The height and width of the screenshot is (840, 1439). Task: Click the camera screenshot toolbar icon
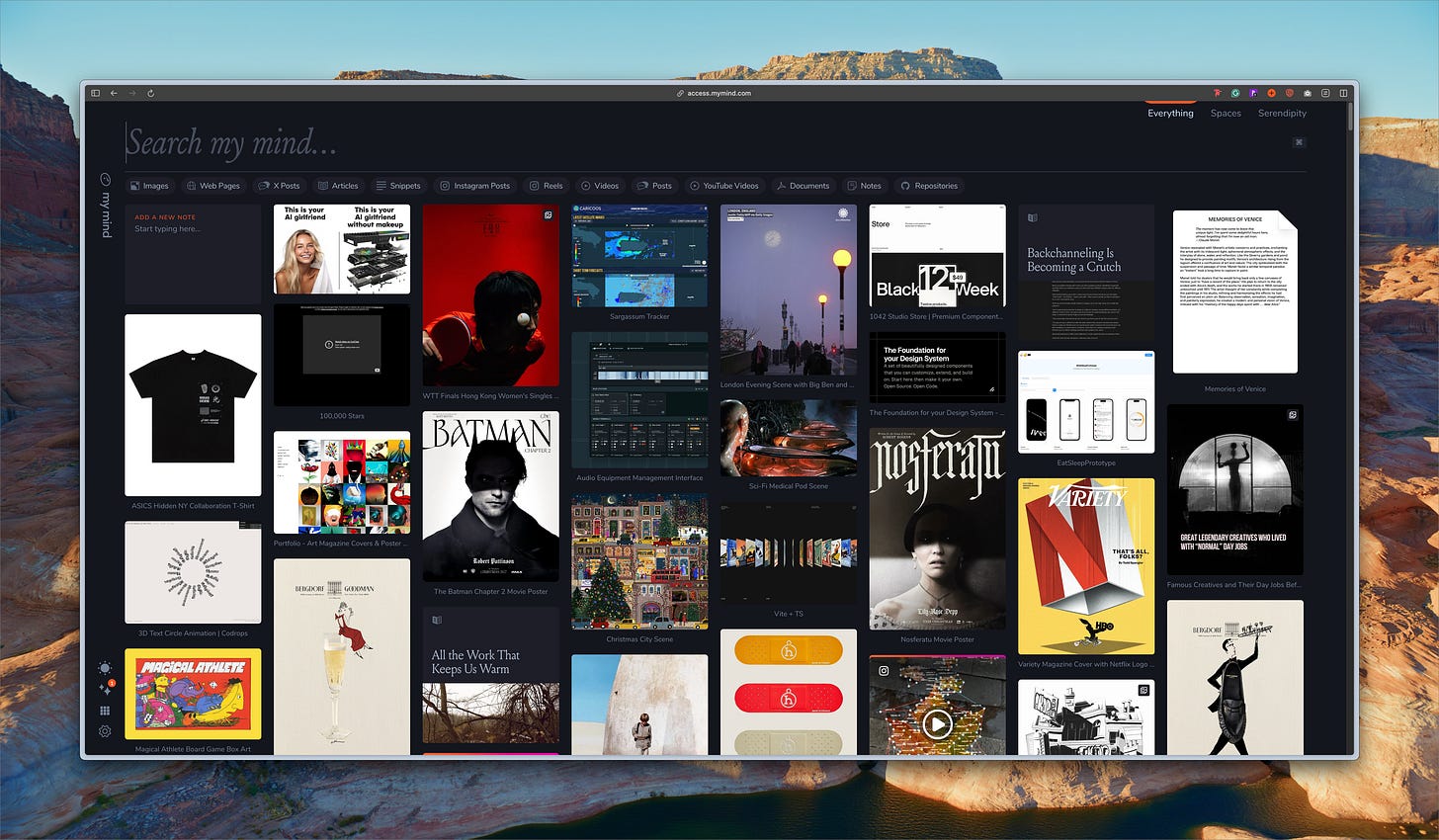click(1308, 93)
